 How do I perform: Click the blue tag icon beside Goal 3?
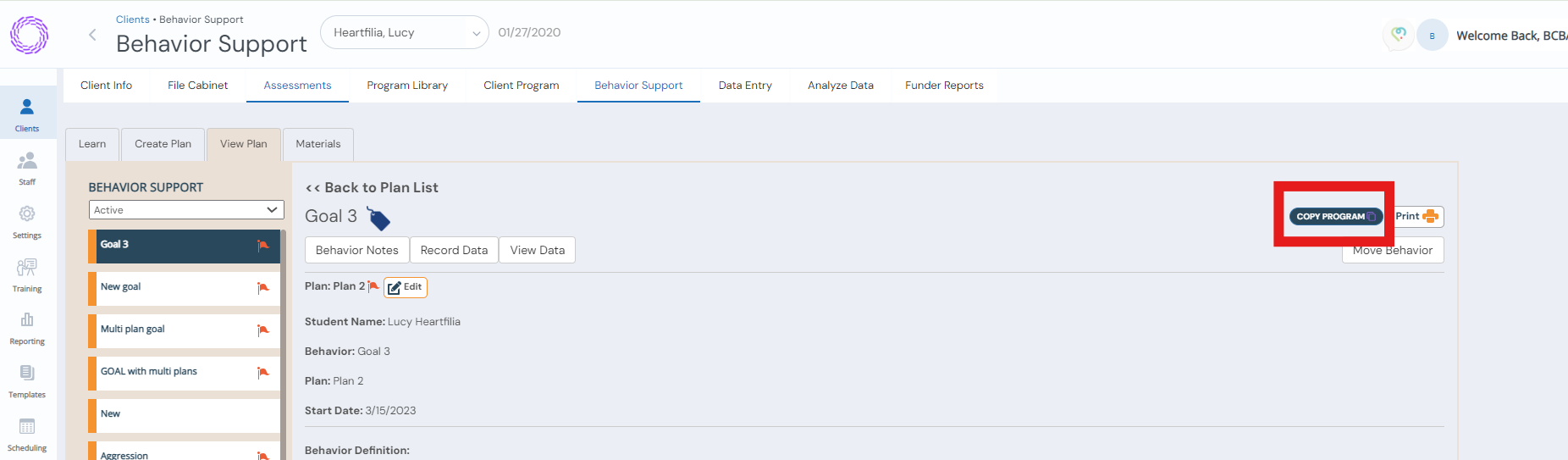(378, 219)
